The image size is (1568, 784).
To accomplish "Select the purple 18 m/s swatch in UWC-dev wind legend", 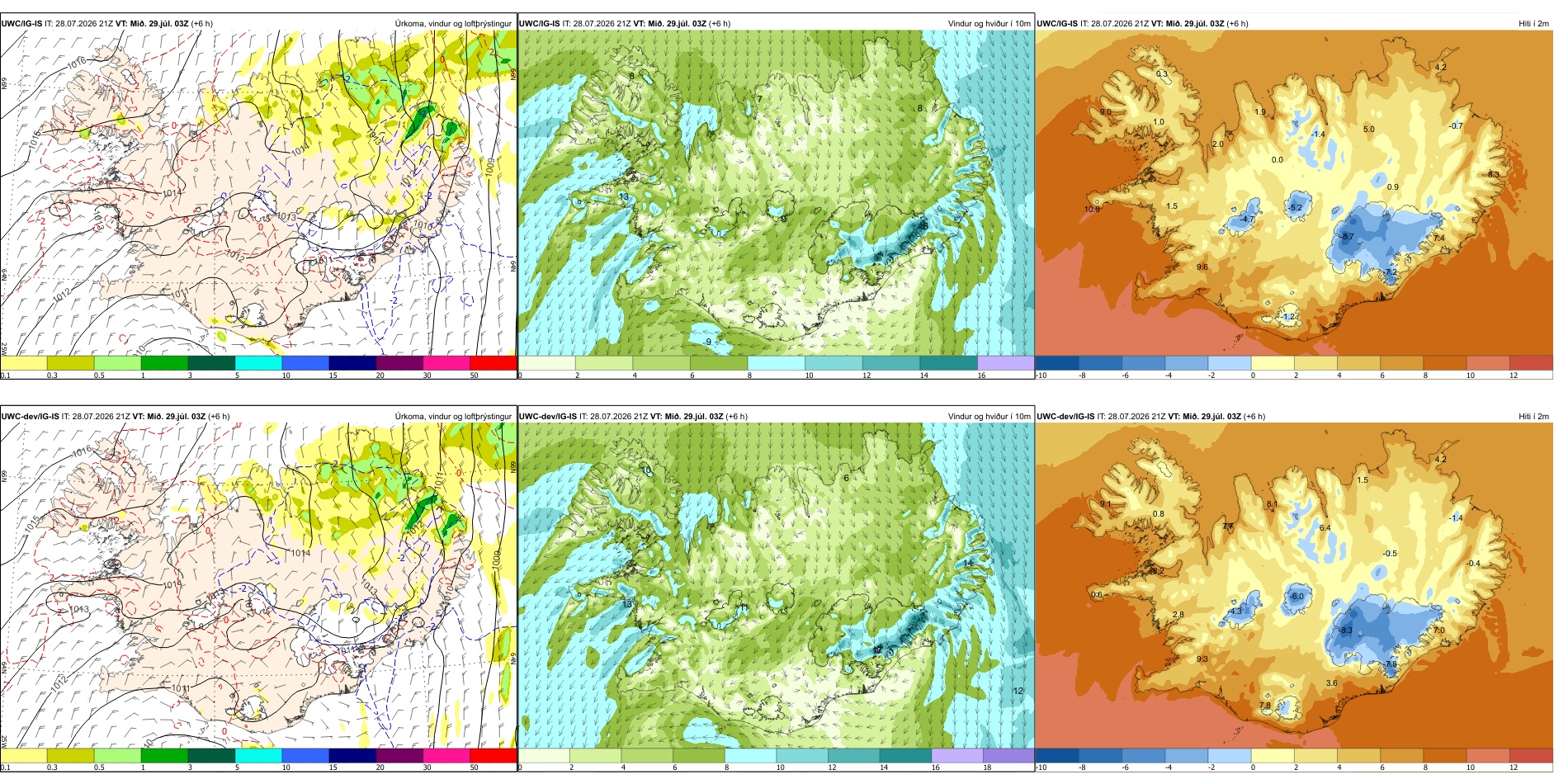I will [x=1008, y=755].
